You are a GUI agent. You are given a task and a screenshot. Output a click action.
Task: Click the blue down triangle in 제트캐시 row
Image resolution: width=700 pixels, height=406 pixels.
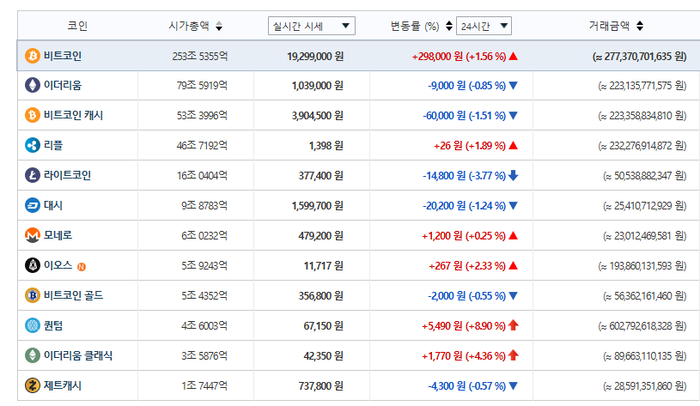tap(513, 385)
